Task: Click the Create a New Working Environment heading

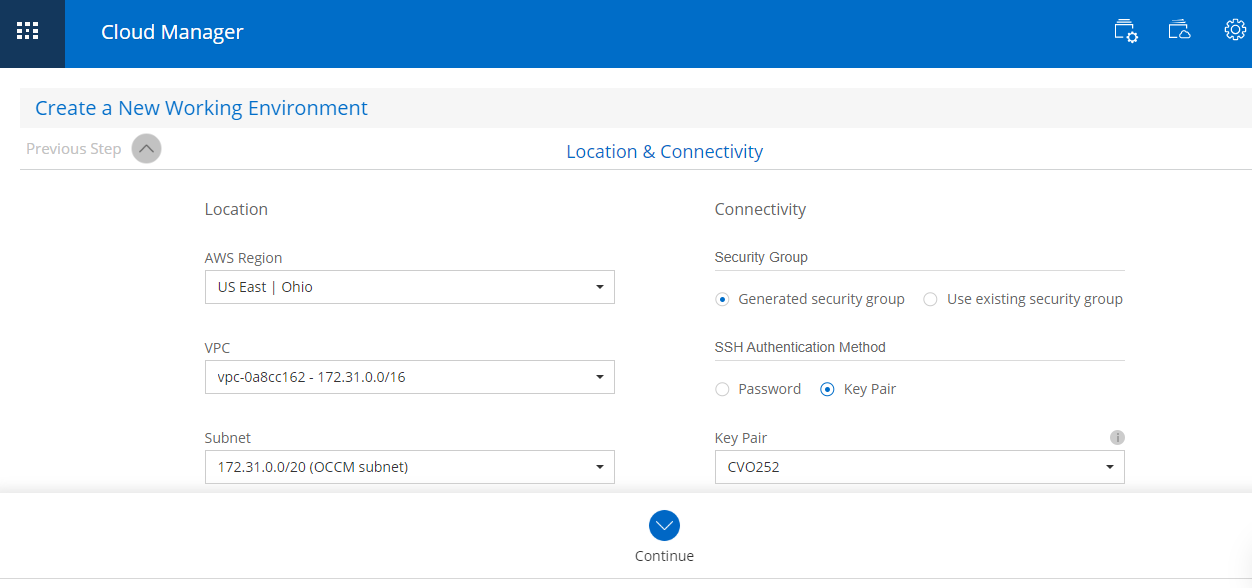Action: pyautogui.click(x=201, y=108)
